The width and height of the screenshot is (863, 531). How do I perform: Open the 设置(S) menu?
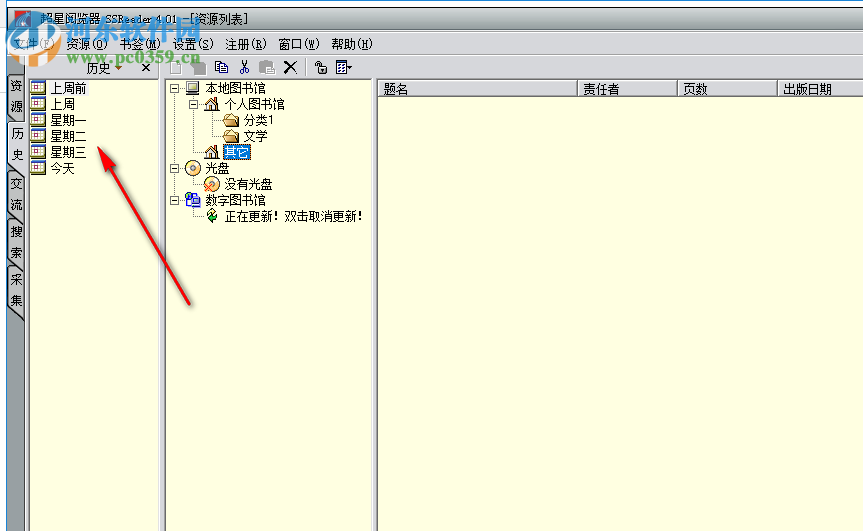click(193, 44)
